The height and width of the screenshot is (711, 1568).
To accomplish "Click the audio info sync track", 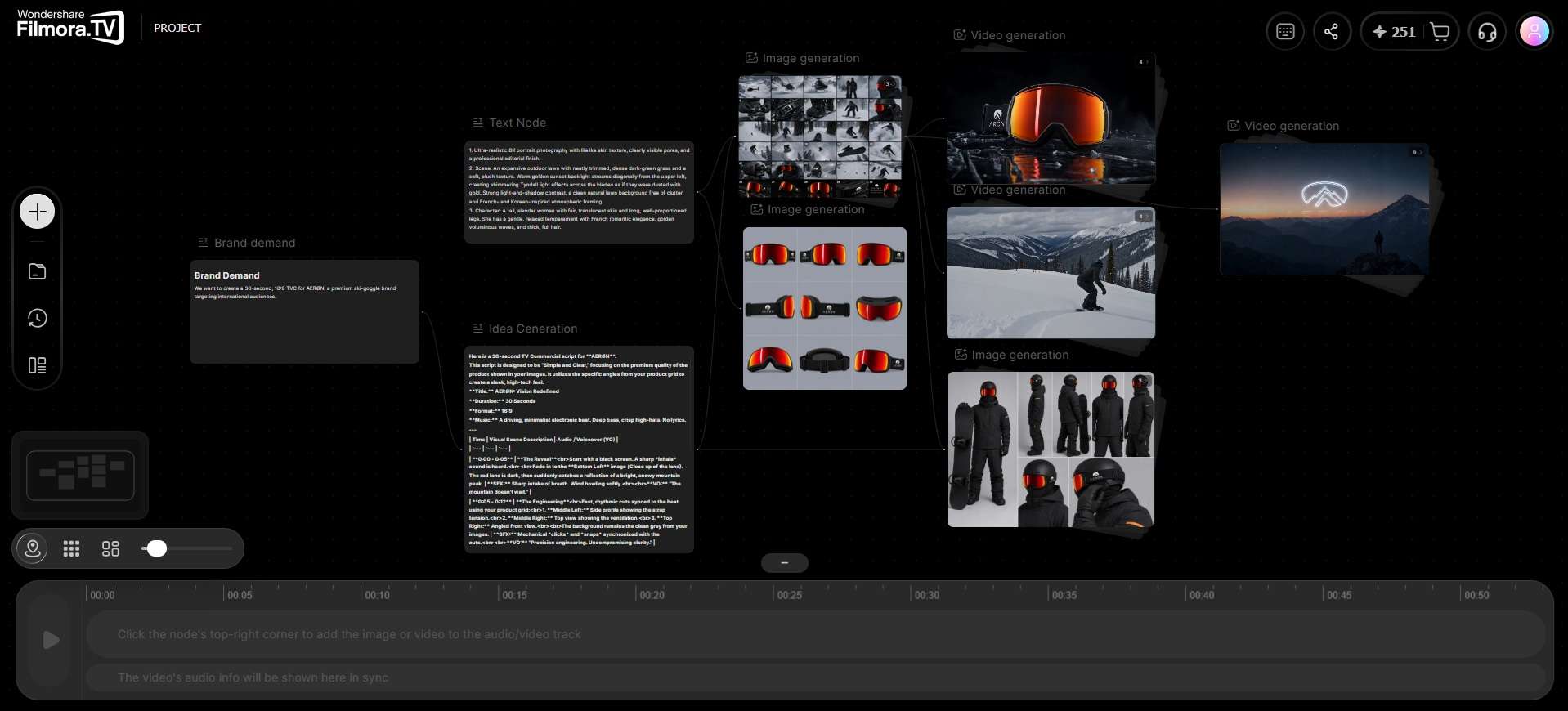I will (815, 677).
